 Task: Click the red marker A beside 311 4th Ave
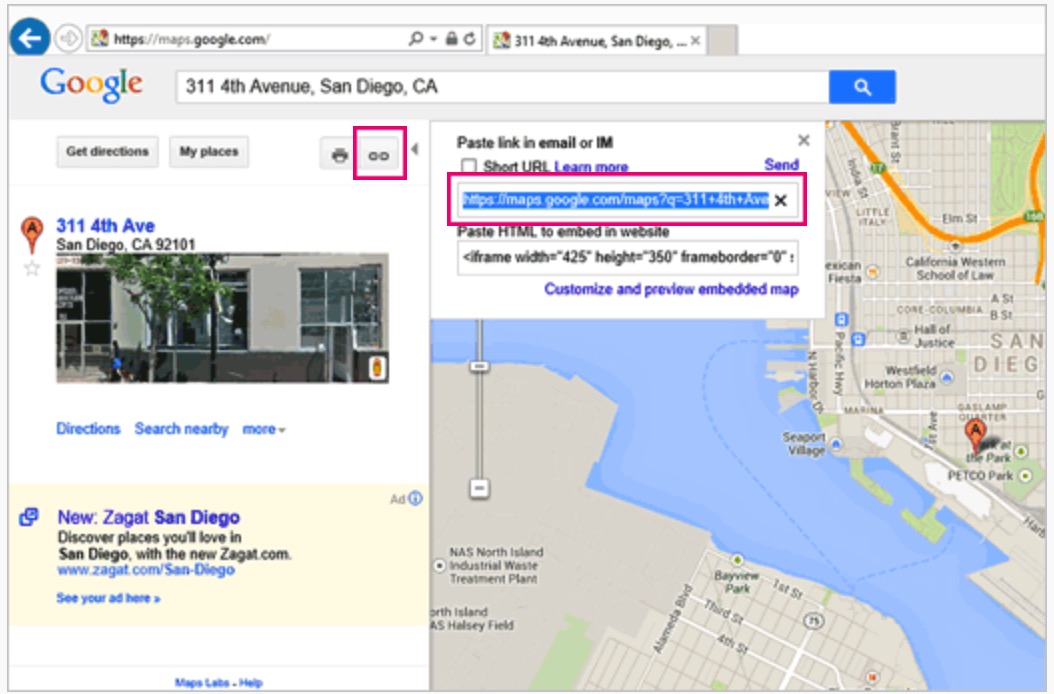point(32,233)
